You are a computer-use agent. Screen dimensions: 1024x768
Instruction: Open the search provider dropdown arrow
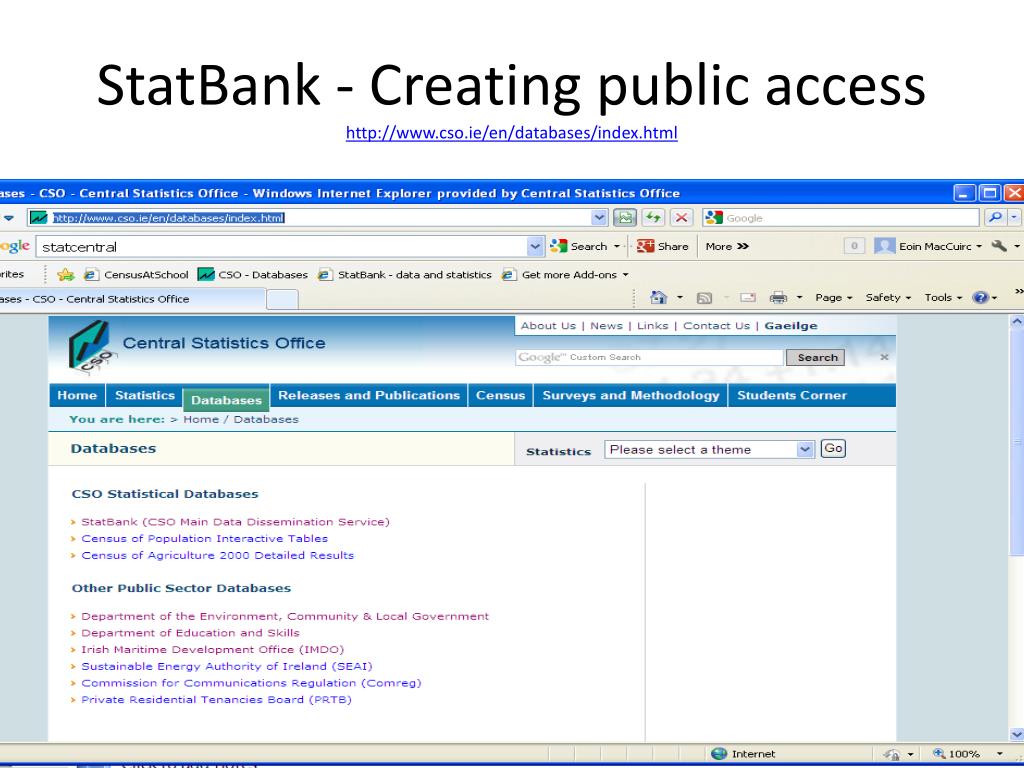(x=1014, y=217)
